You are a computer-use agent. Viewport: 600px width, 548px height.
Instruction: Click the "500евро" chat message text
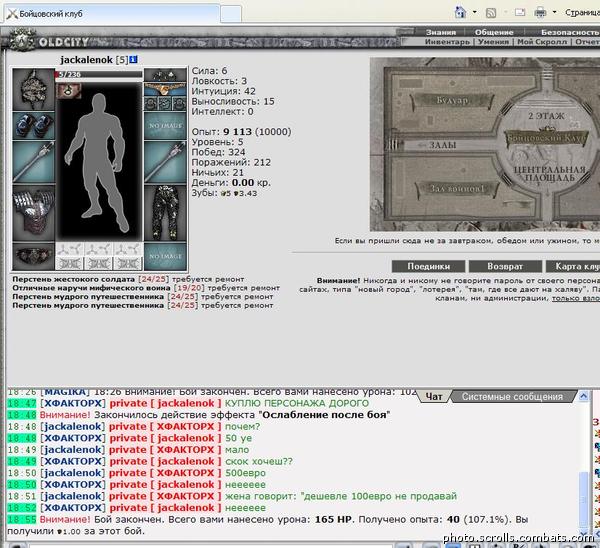(x=245, y=473)
